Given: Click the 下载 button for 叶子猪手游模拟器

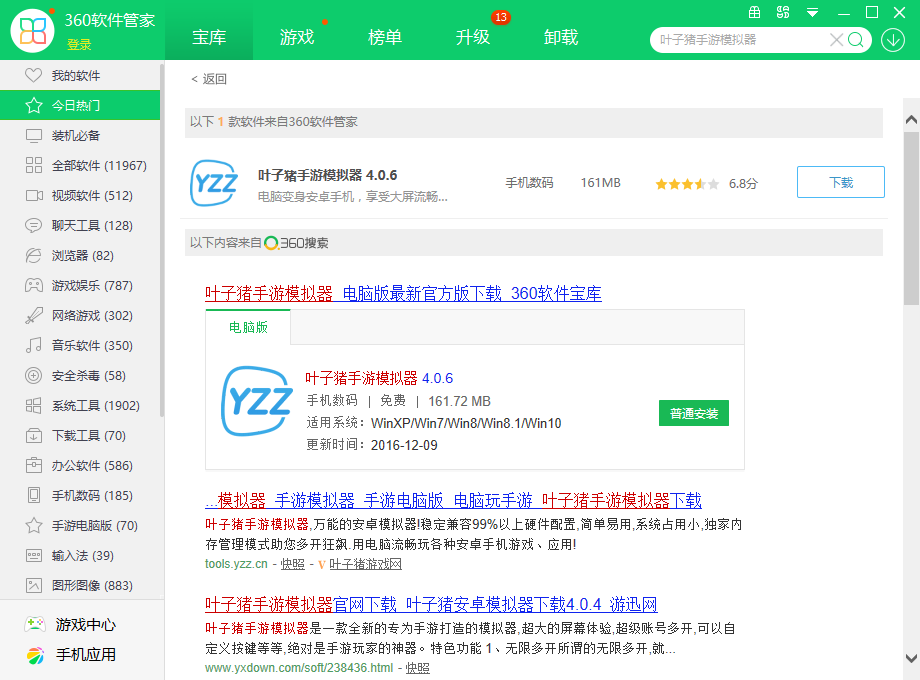Looking at the screenshot, I should point(840,183).
